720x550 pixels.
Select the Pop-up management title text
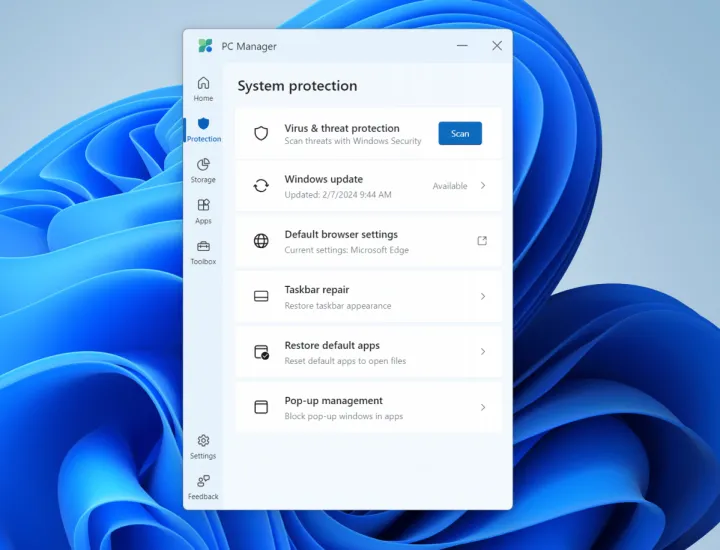[x=333, y=401]
